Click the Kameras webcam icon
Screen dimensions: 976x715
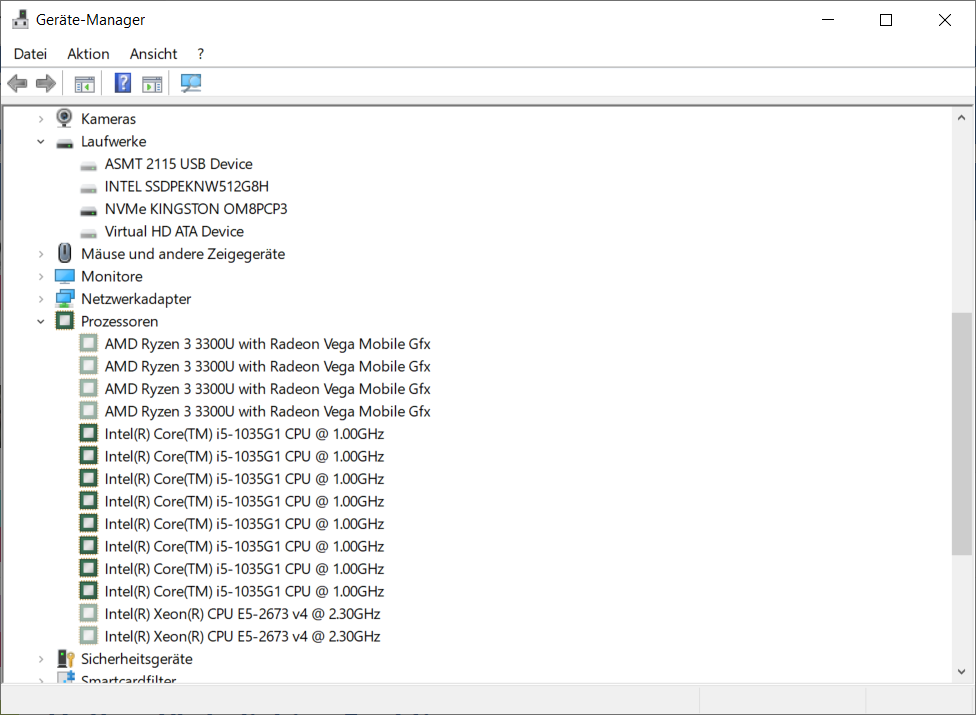coord(64,118)
